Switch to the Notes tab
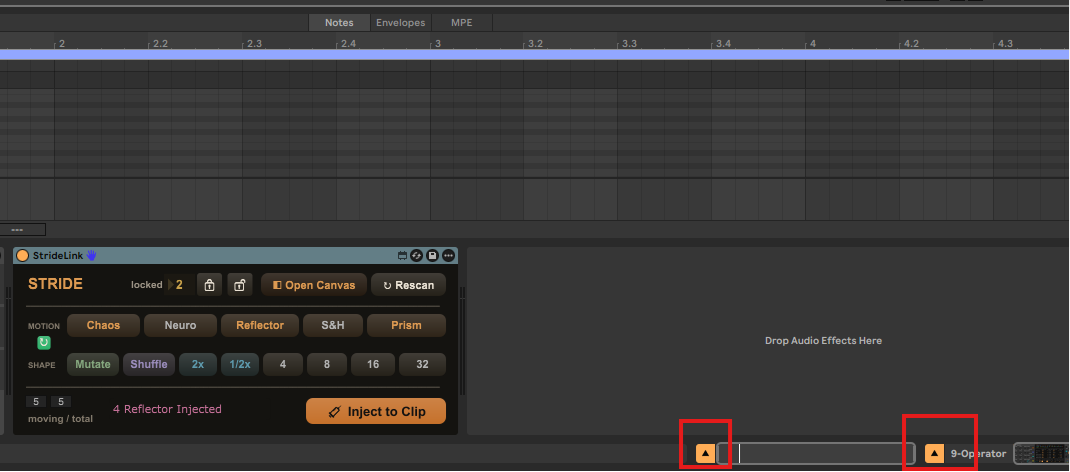Viewport: 1070px width, 472px height. pos(339,23)
